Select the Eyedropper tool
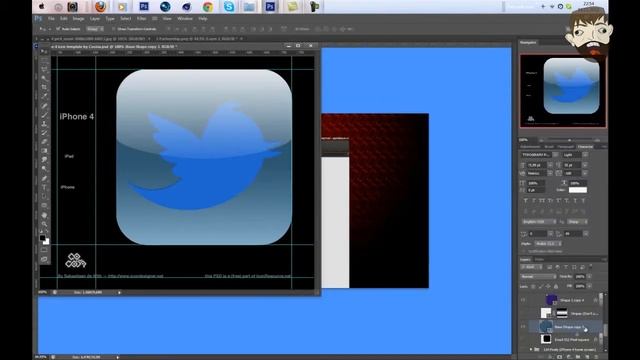The height and width of the screenshot is (360, 640). (x=44, y=96)
